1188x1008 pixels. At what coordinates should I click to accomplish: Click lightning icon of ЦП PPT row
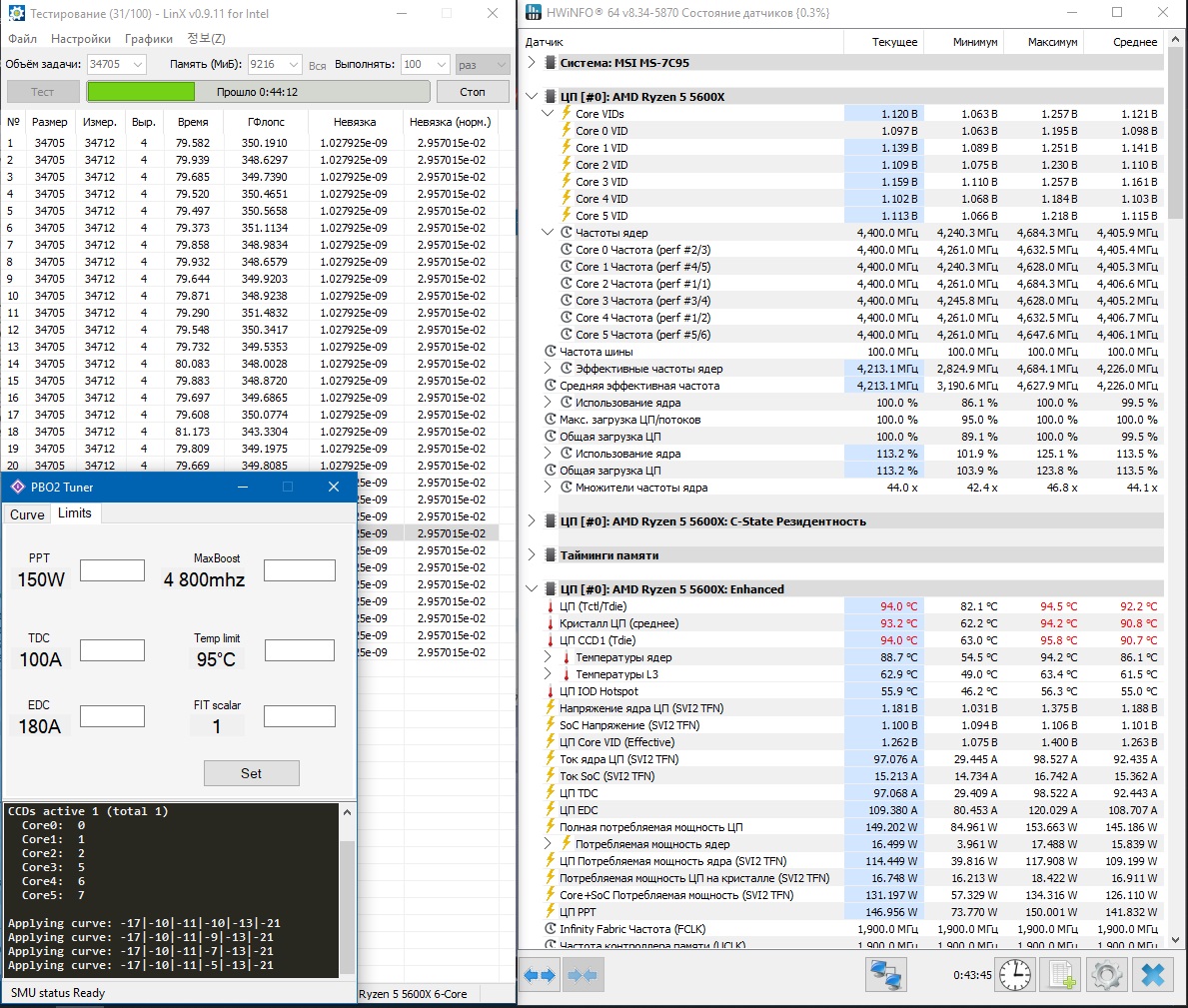(551, 912)
